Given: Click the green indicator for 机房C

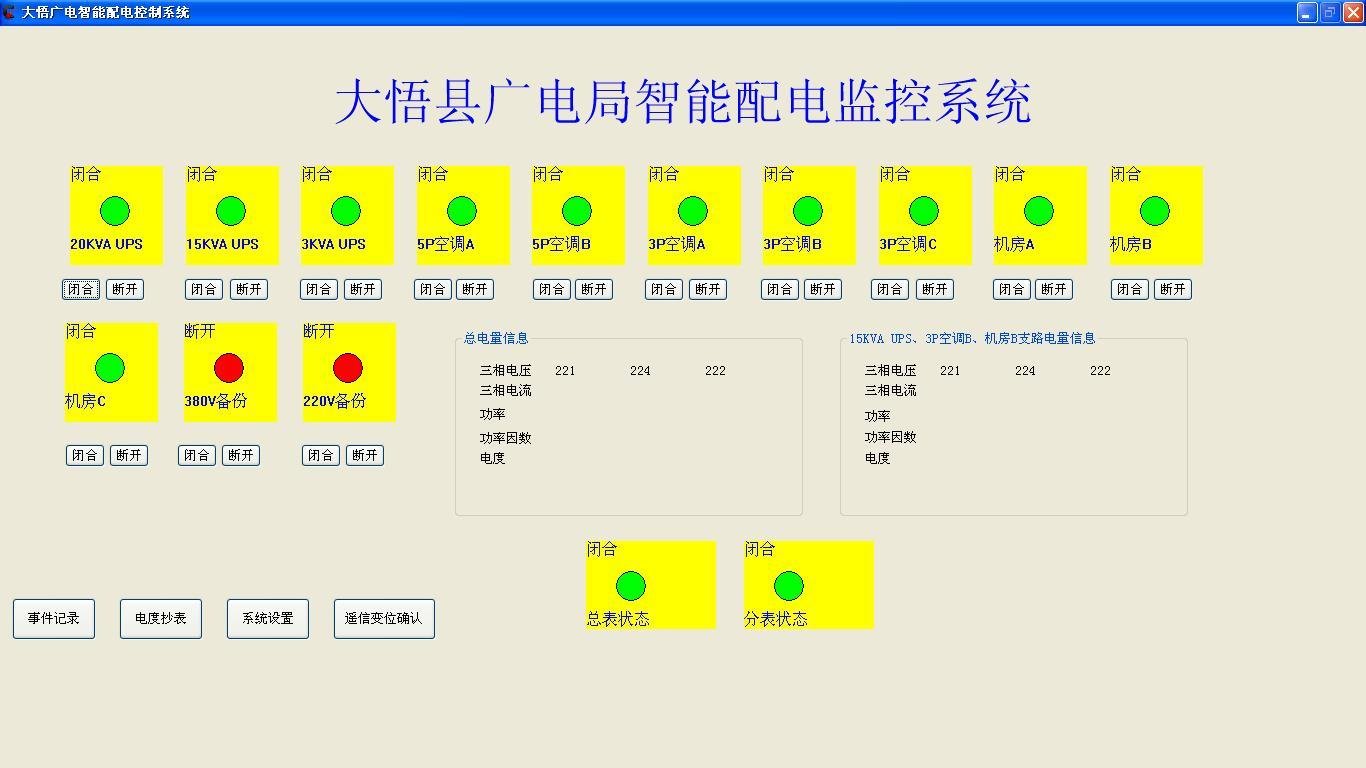Looking at the screenshot, I should point(110,368).
